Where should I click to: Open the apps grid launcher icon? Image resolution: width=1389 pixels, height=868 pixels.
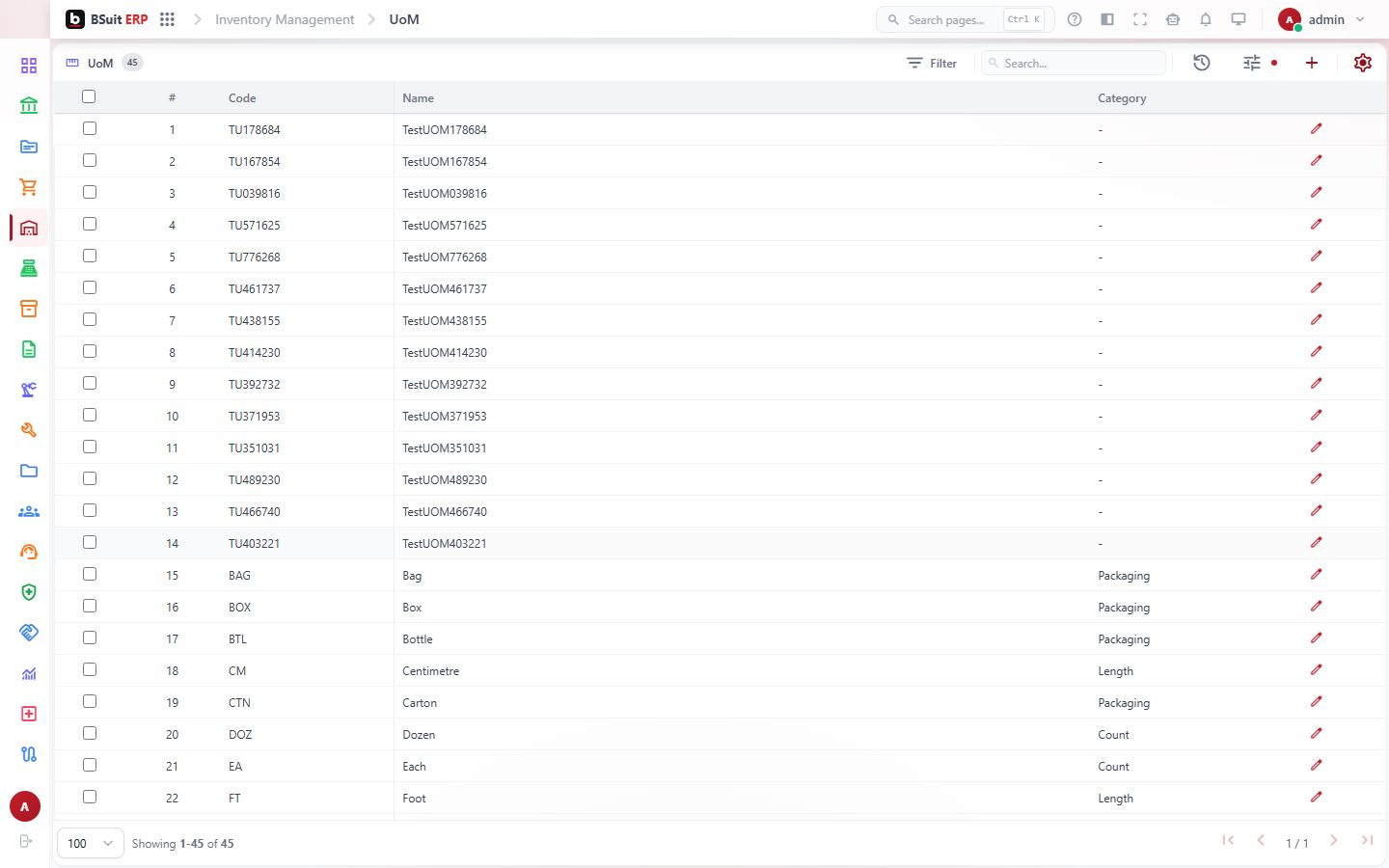click(x=167, y=19)
